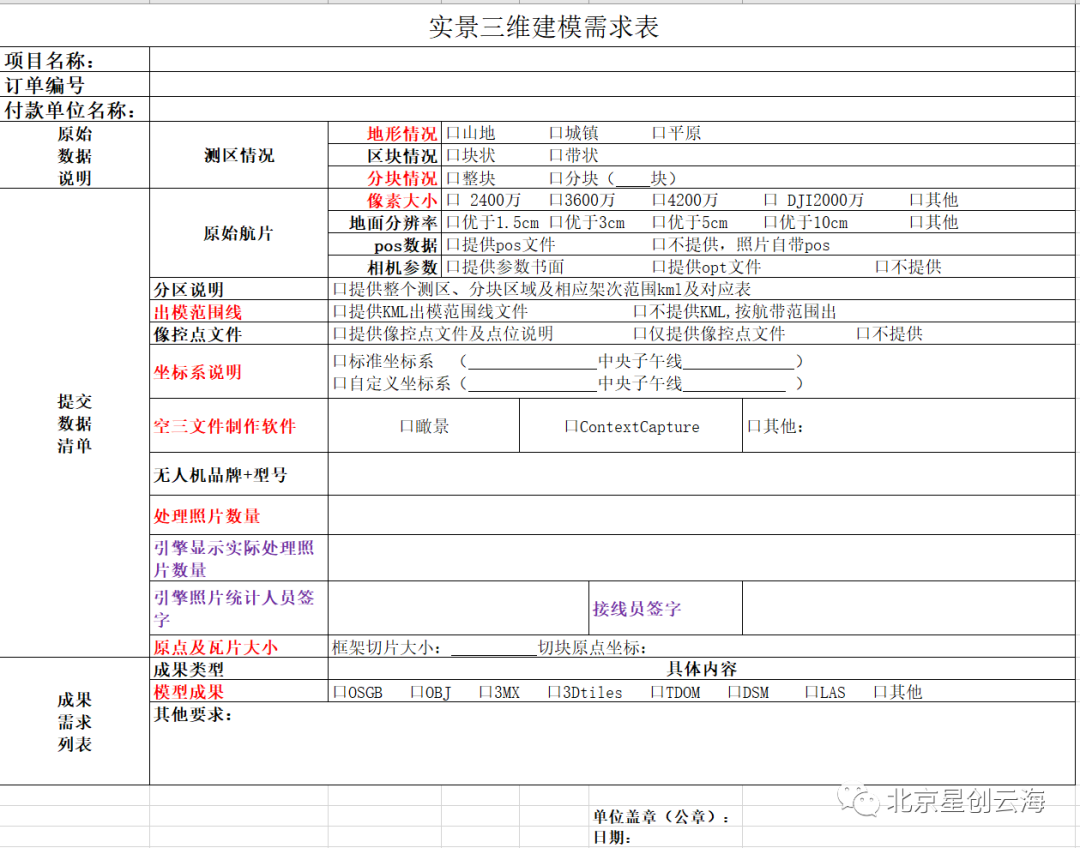The width and height of the screenshot is (1080, 848).
Task: Click the 具体内容 header cell
Action: 701,669
